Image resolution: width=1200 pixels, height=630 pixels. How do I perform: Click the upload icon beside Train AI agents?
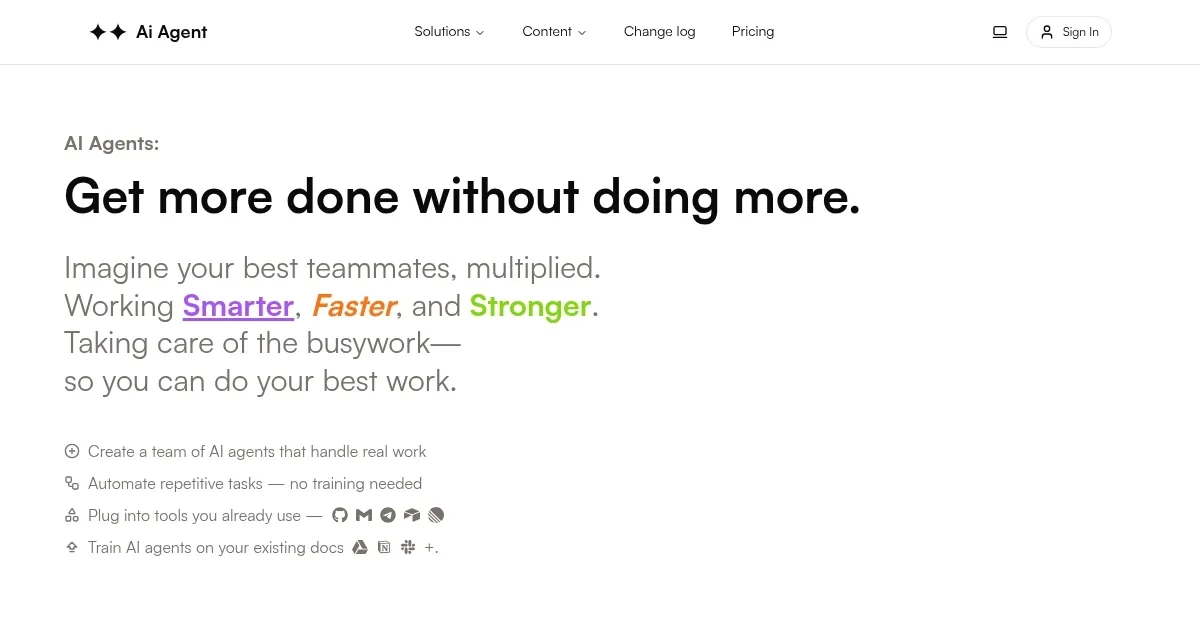72,547
